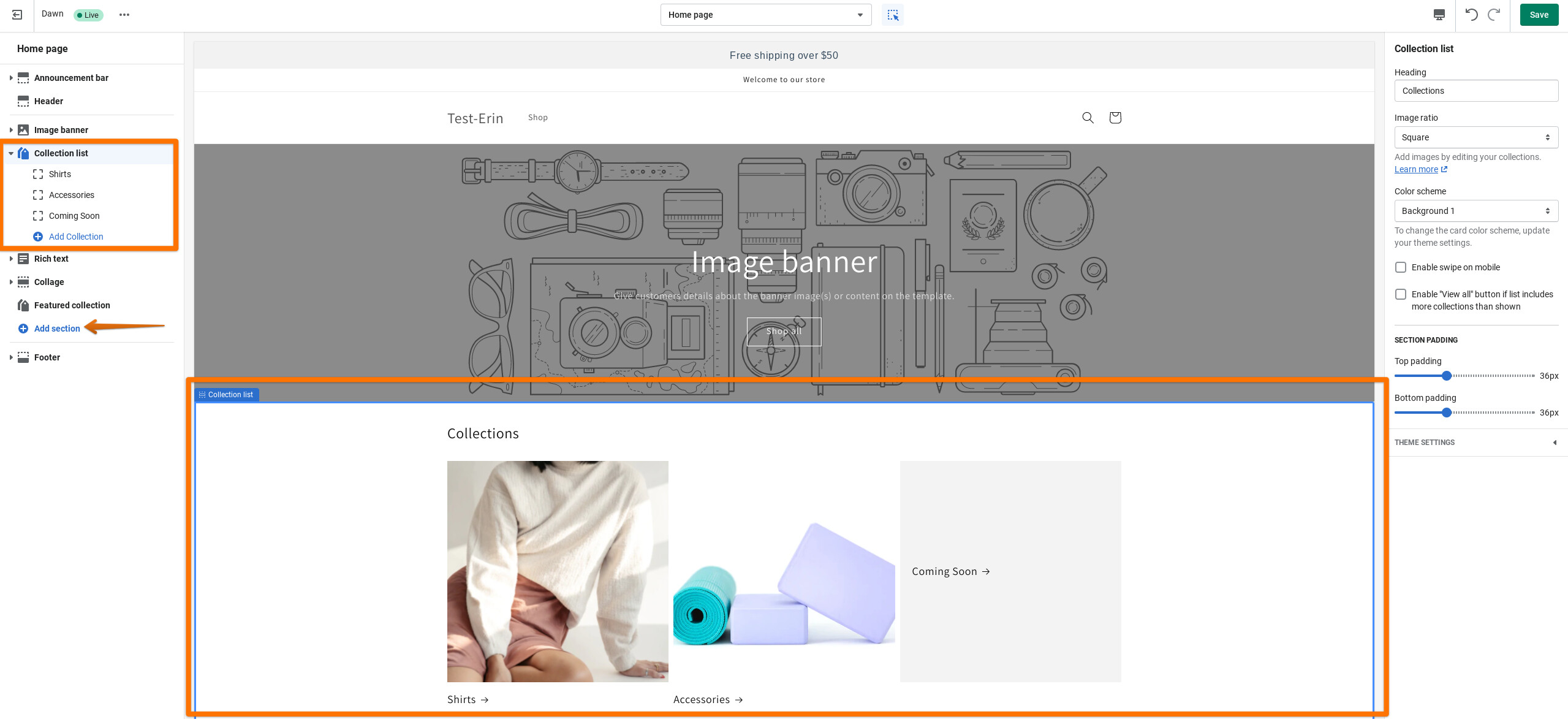This screenshot has width=1568, height=719.
Task: Open the three-dots theme actions menu
Action: [x=124, y=15]
